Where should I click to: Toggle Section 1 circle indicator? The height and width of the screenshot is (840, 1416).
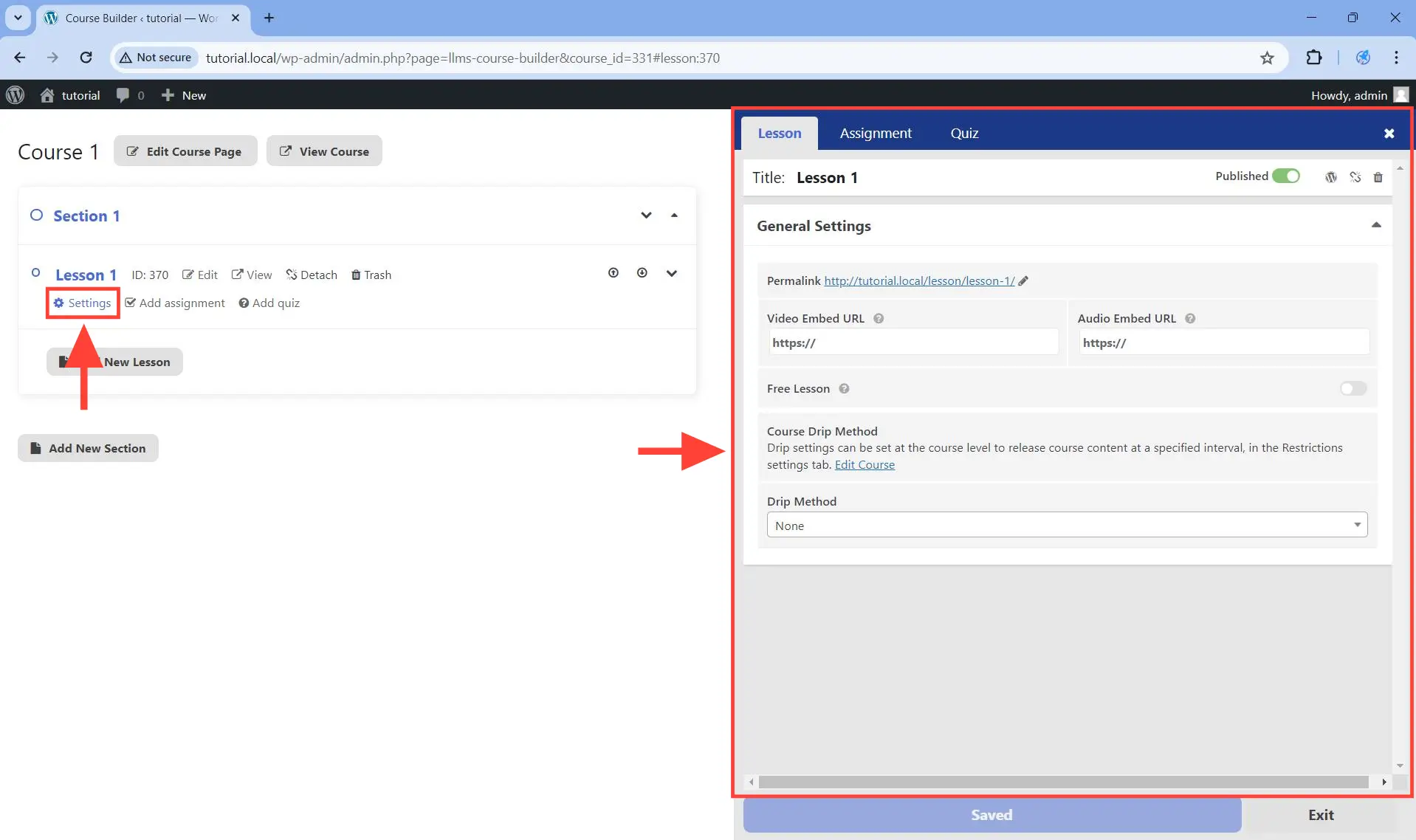pyautogui.click(x=36, y=215)
